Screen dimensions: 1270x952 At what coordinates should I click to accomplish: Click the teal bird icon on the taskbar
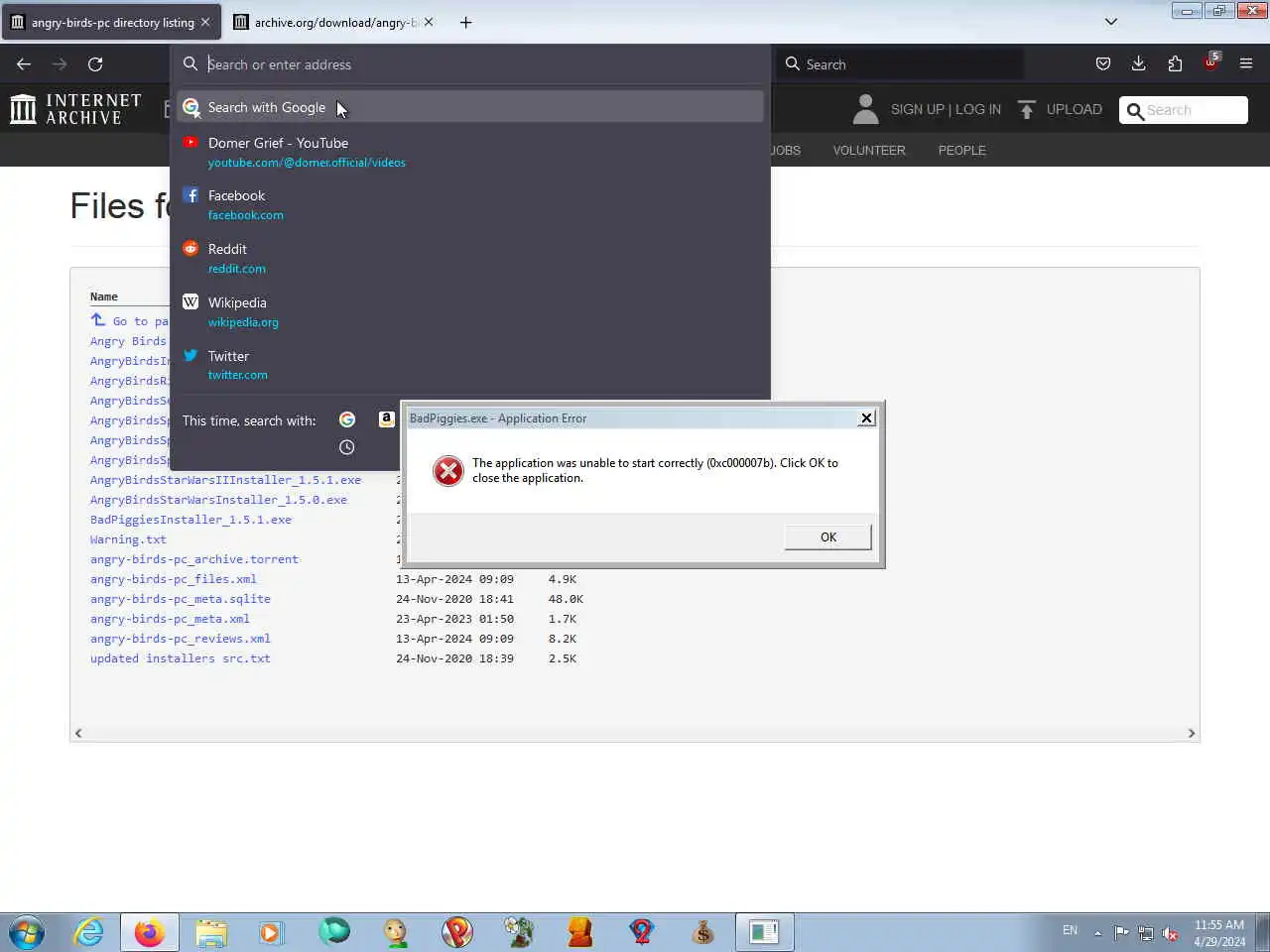pyautogui.click(x=334, y=931)
